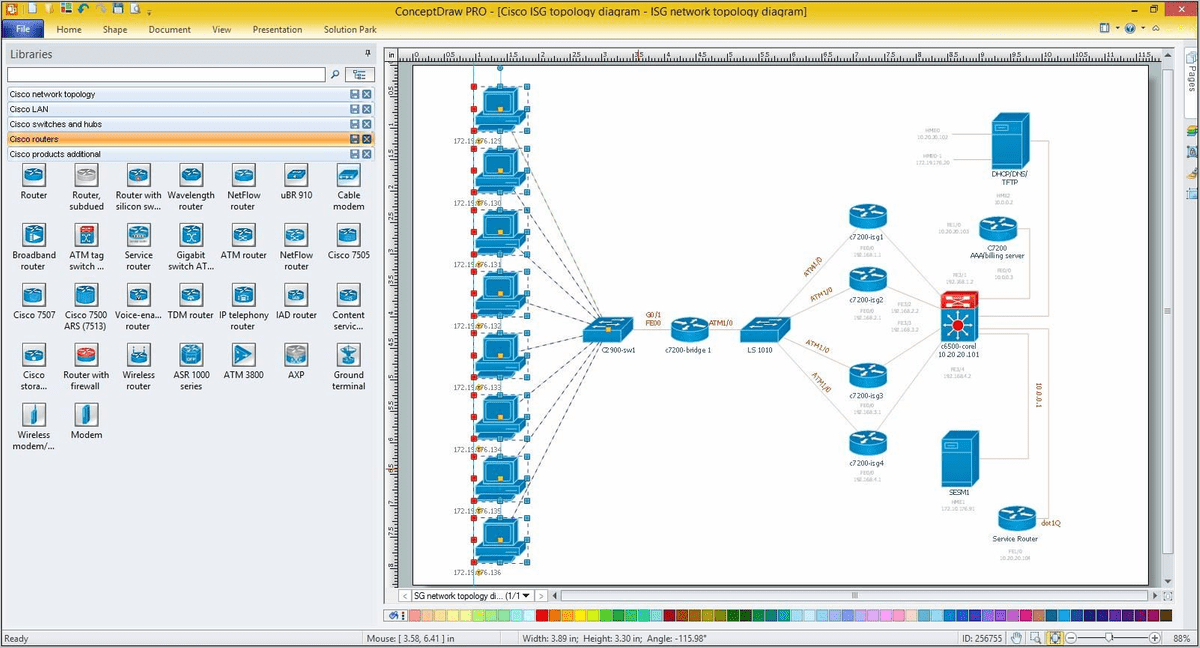Open the page selector dropdown near page tab
This screenshot has width=1200, height=648.
525,595
